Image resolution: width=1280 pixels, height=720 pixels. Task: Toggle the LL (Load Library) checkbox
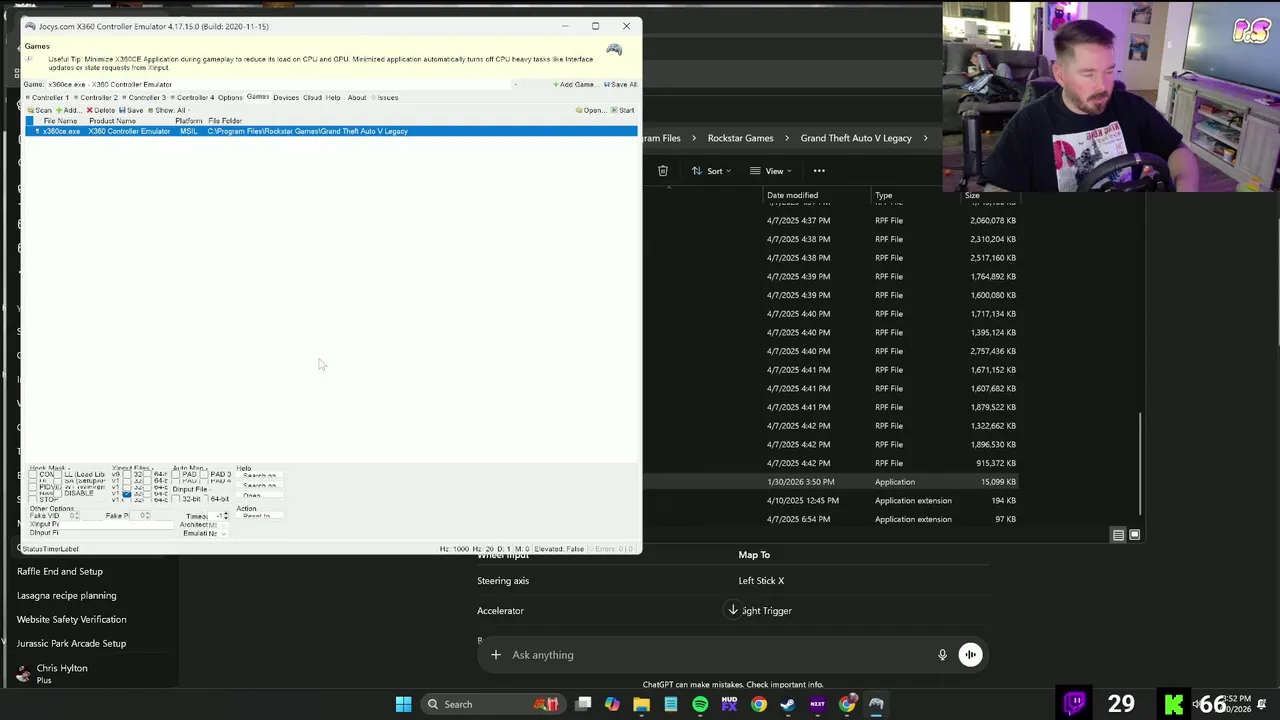(x=58, y=474)
